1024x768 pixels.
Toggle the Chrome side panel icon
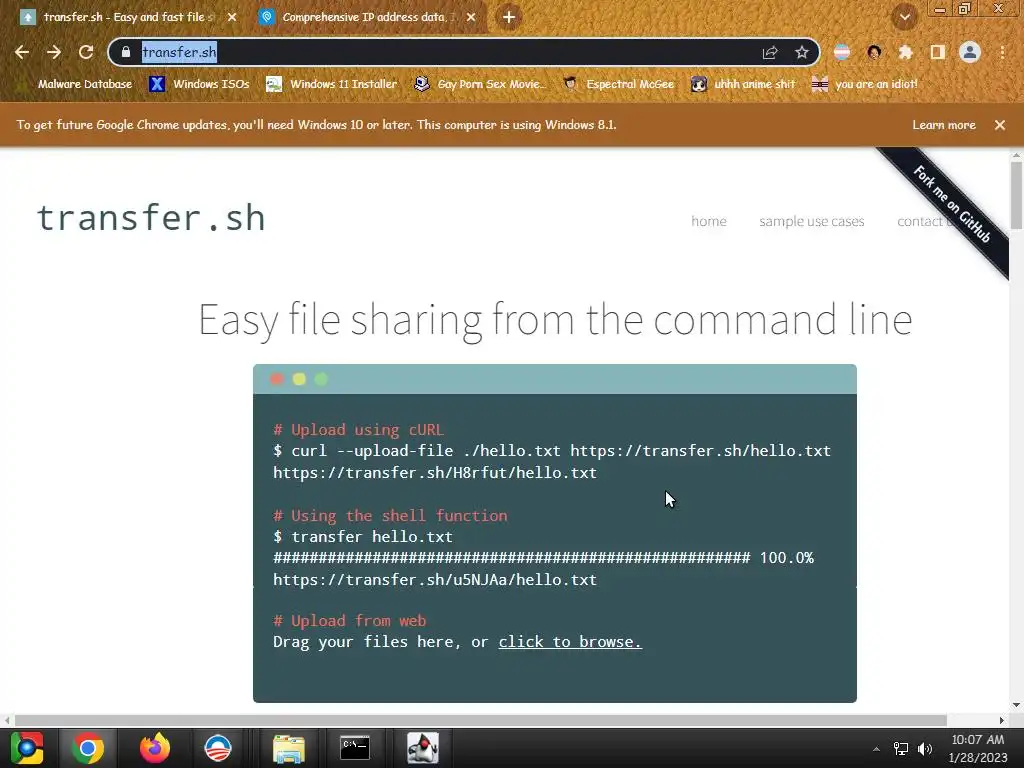point(938,52)
